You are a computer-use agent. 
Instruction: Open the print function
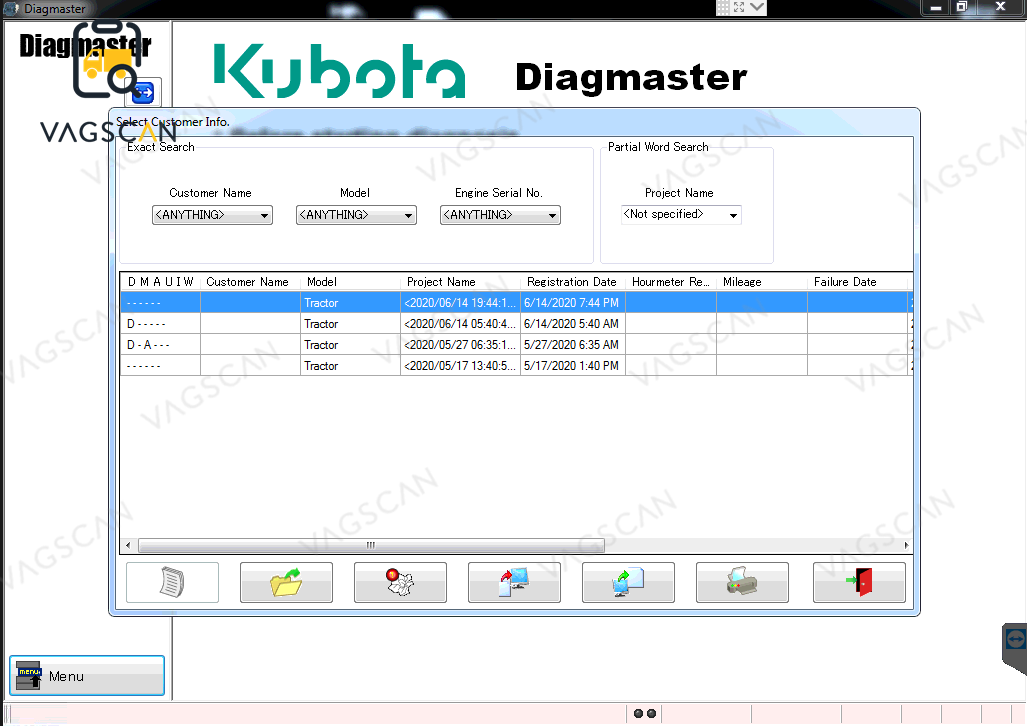[741, 582]
